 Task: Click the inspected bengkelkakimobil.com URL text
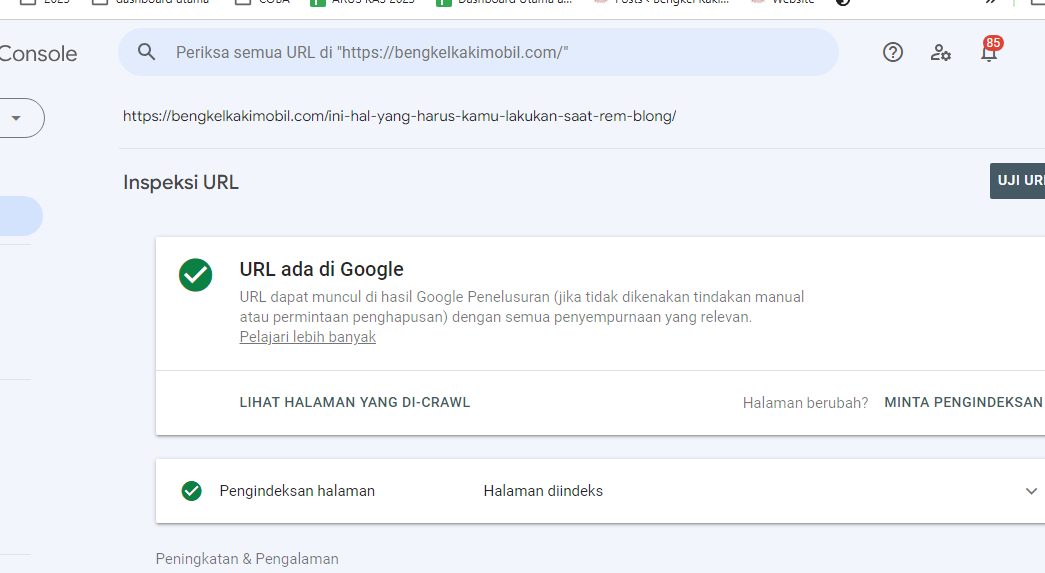click(x=399, y=116)
